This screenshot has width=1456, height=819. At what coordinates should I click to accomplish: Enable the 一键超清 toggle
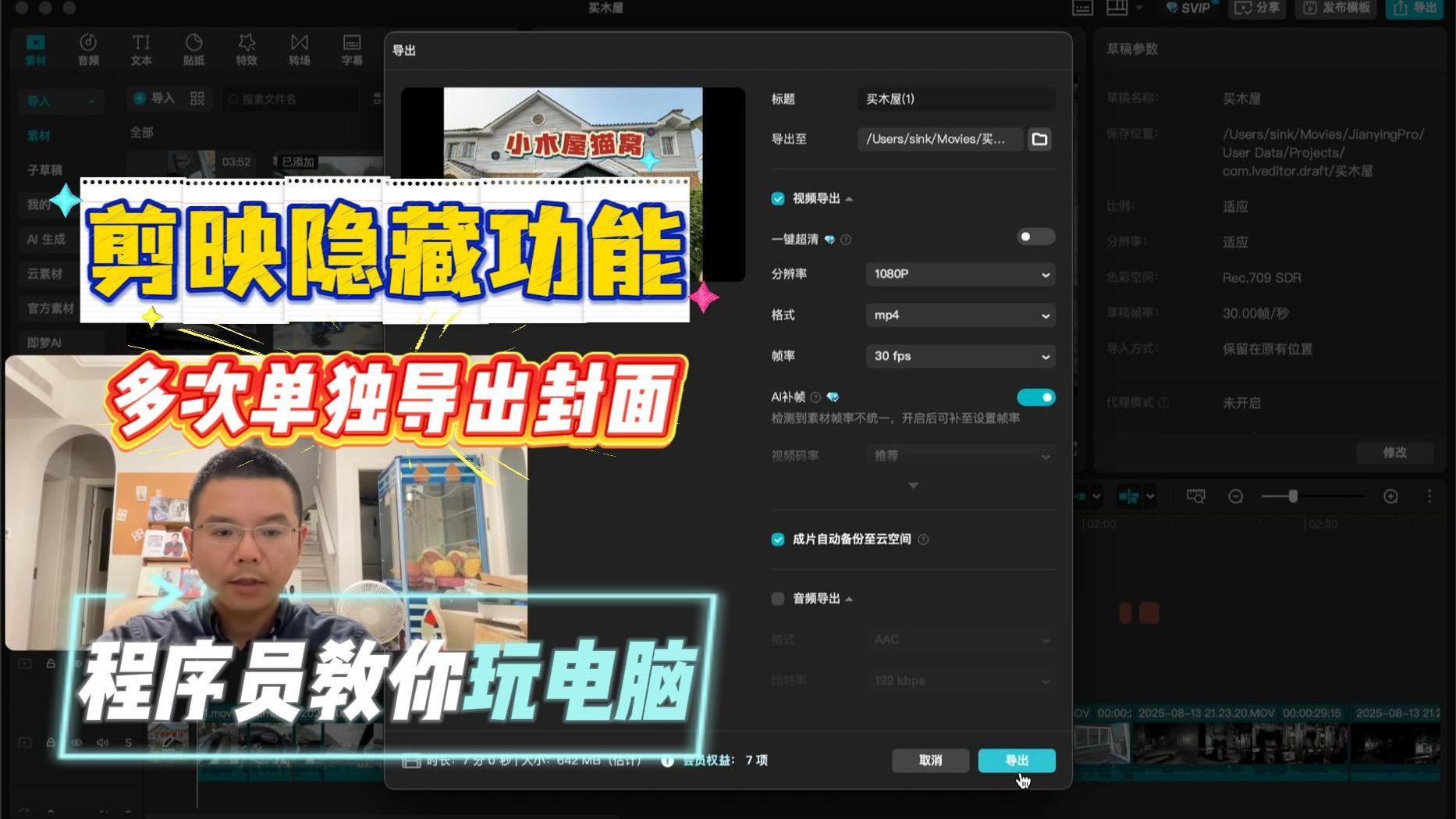[x=1036, y=237]
